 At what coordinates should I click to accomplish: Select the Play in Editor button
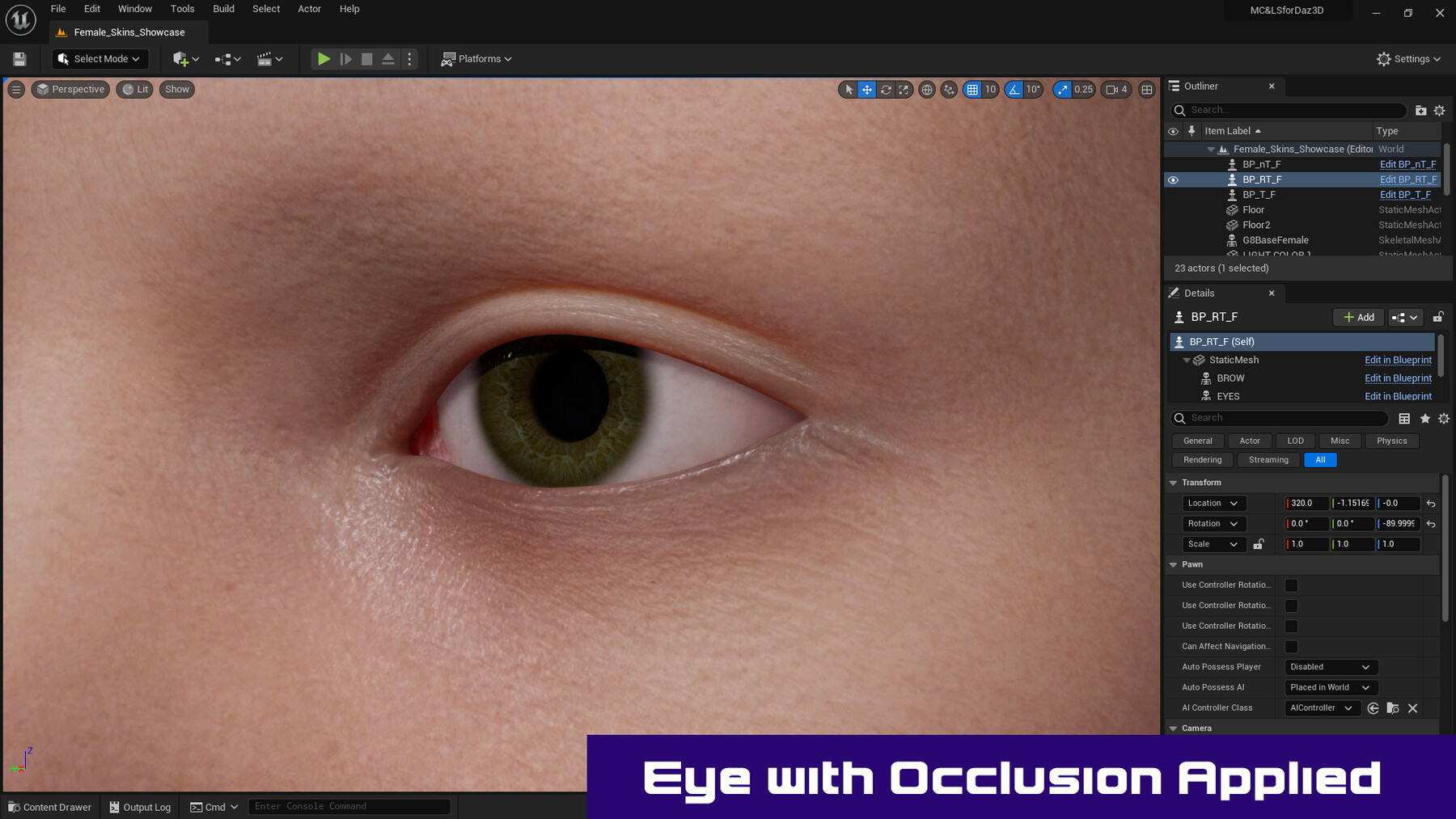pos(324,58)
